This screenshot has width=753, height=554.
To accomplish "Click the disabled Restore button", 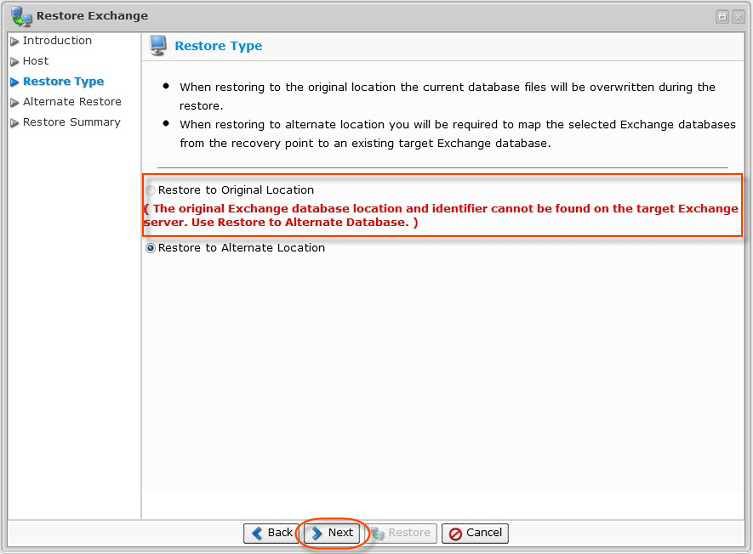I will [401, 533].
